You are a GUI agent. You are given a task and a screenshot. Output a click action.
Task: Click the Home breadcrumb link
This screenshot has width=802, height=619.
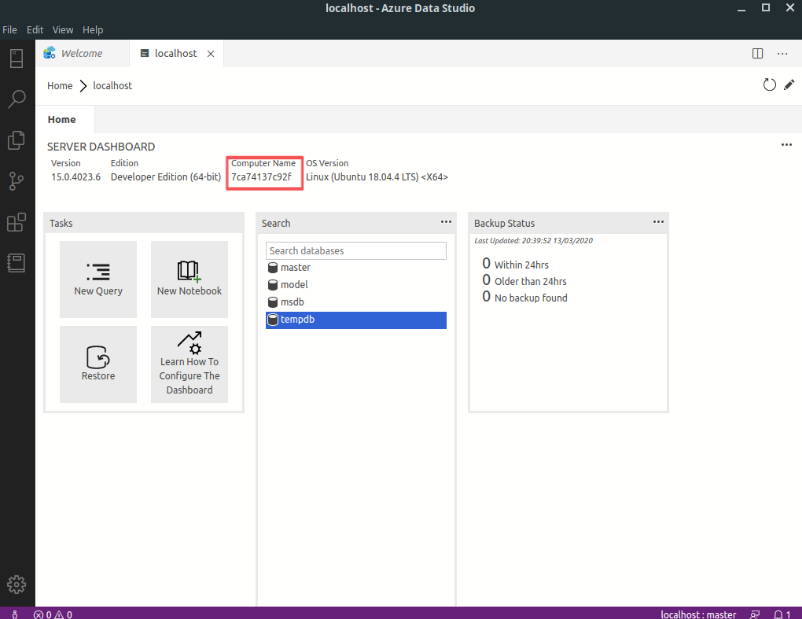(x=60, y=85)
